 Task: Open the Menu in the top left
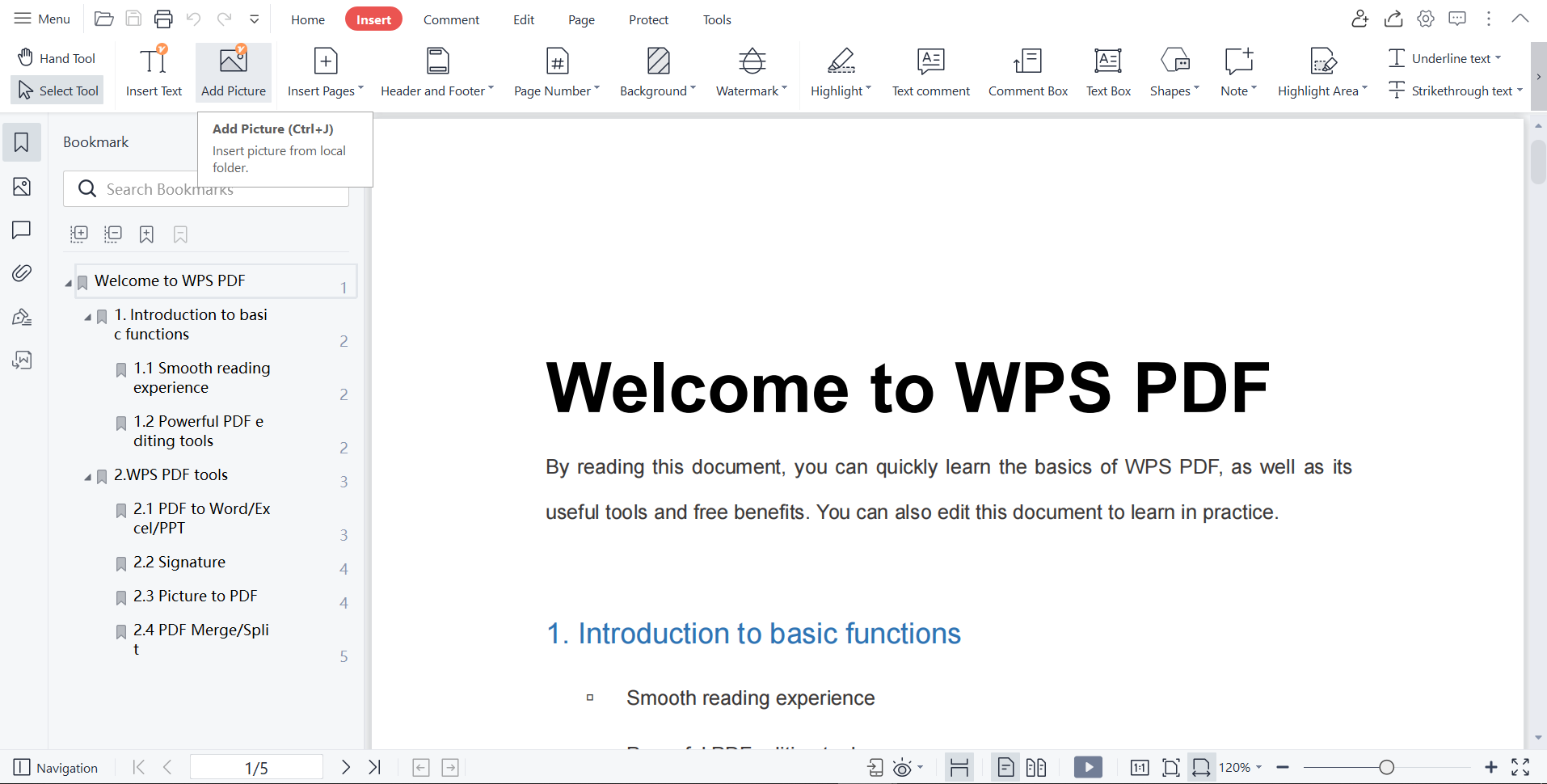[x=42, y=19]
